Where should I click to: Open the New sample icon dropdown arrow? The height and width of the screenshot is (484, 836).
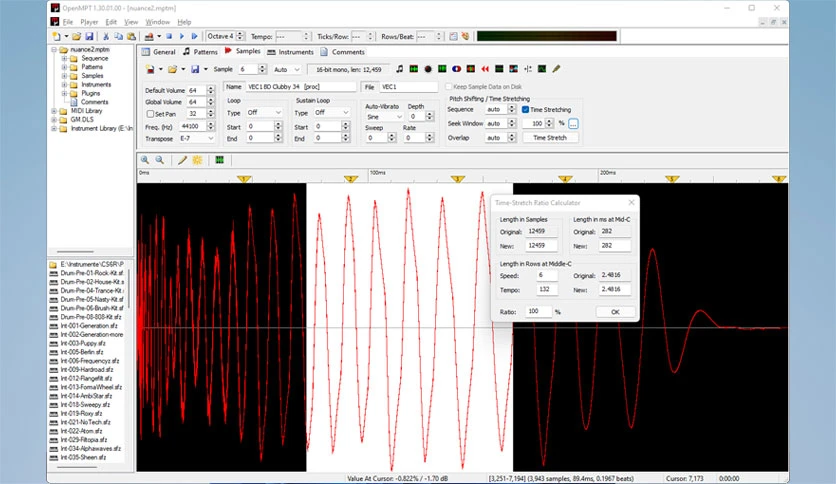(160, 69)
